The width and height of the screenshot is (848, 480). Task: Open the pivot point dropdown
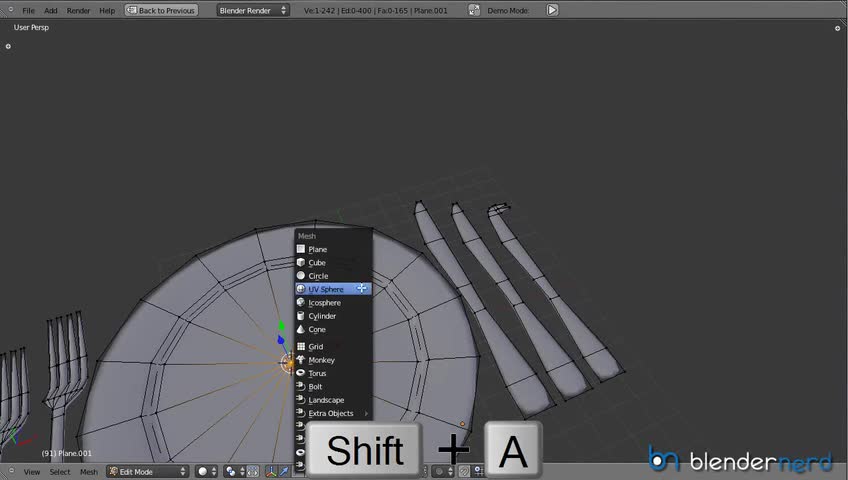pyautogui.click(x=235, y=472)
